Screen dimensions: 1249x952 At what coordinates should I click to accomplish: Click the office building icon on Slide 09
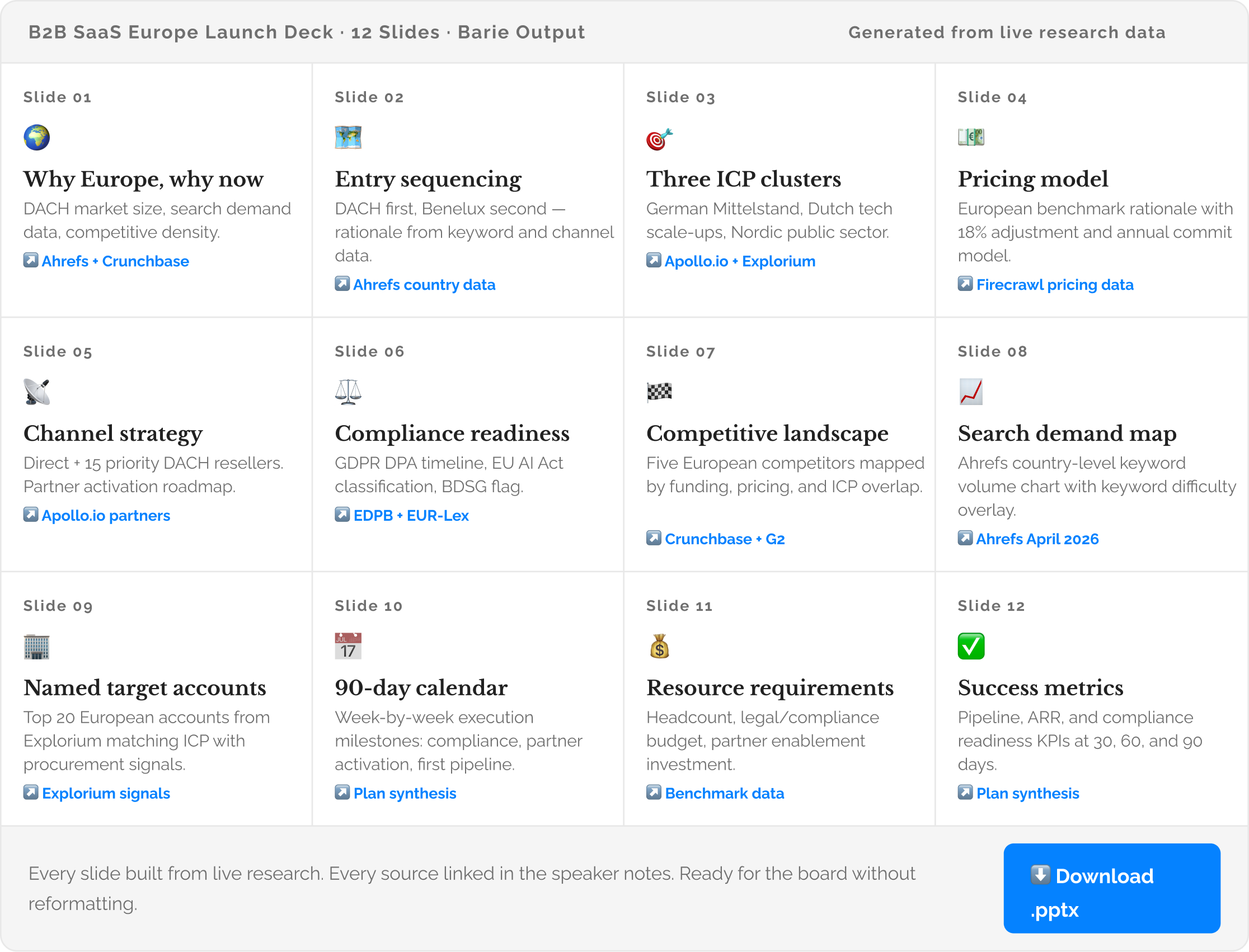point(36,647)
